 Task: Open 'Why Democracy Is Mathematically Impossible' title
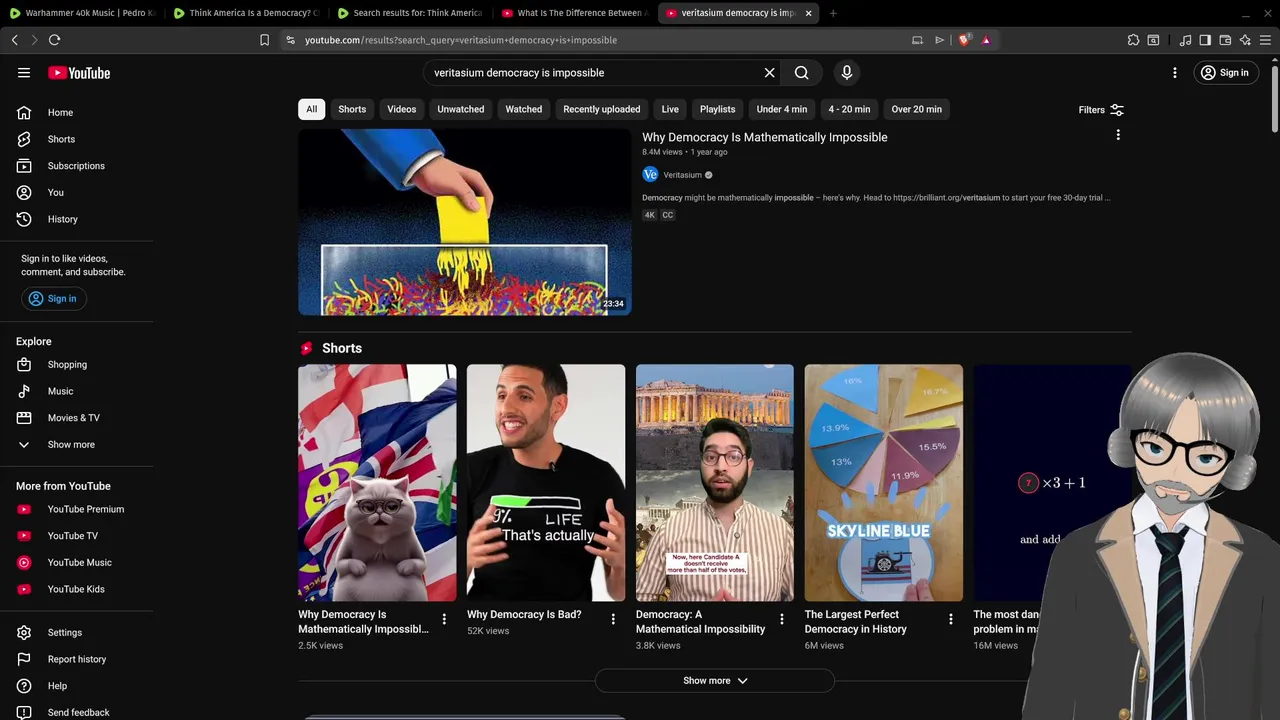click(x=765, y=137)
